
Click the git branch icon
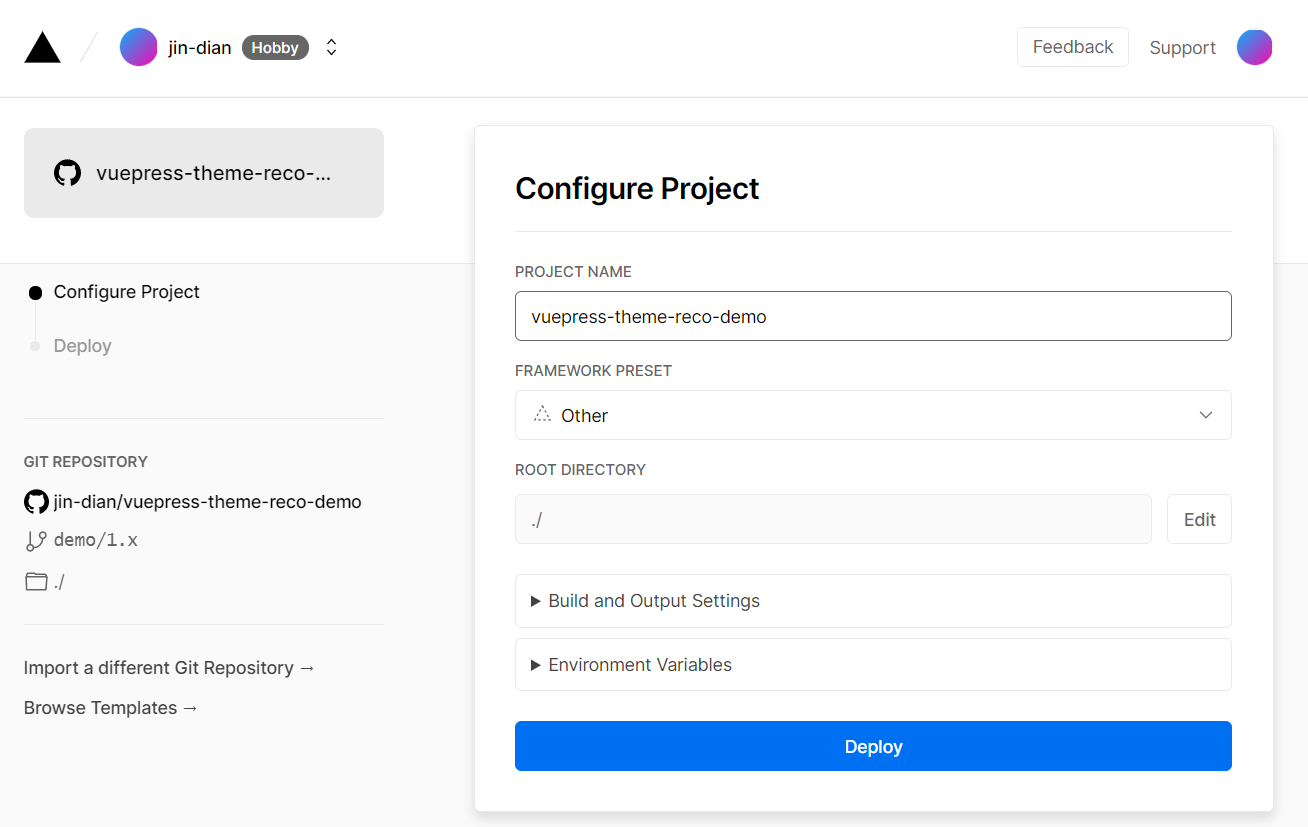(36, 541)
